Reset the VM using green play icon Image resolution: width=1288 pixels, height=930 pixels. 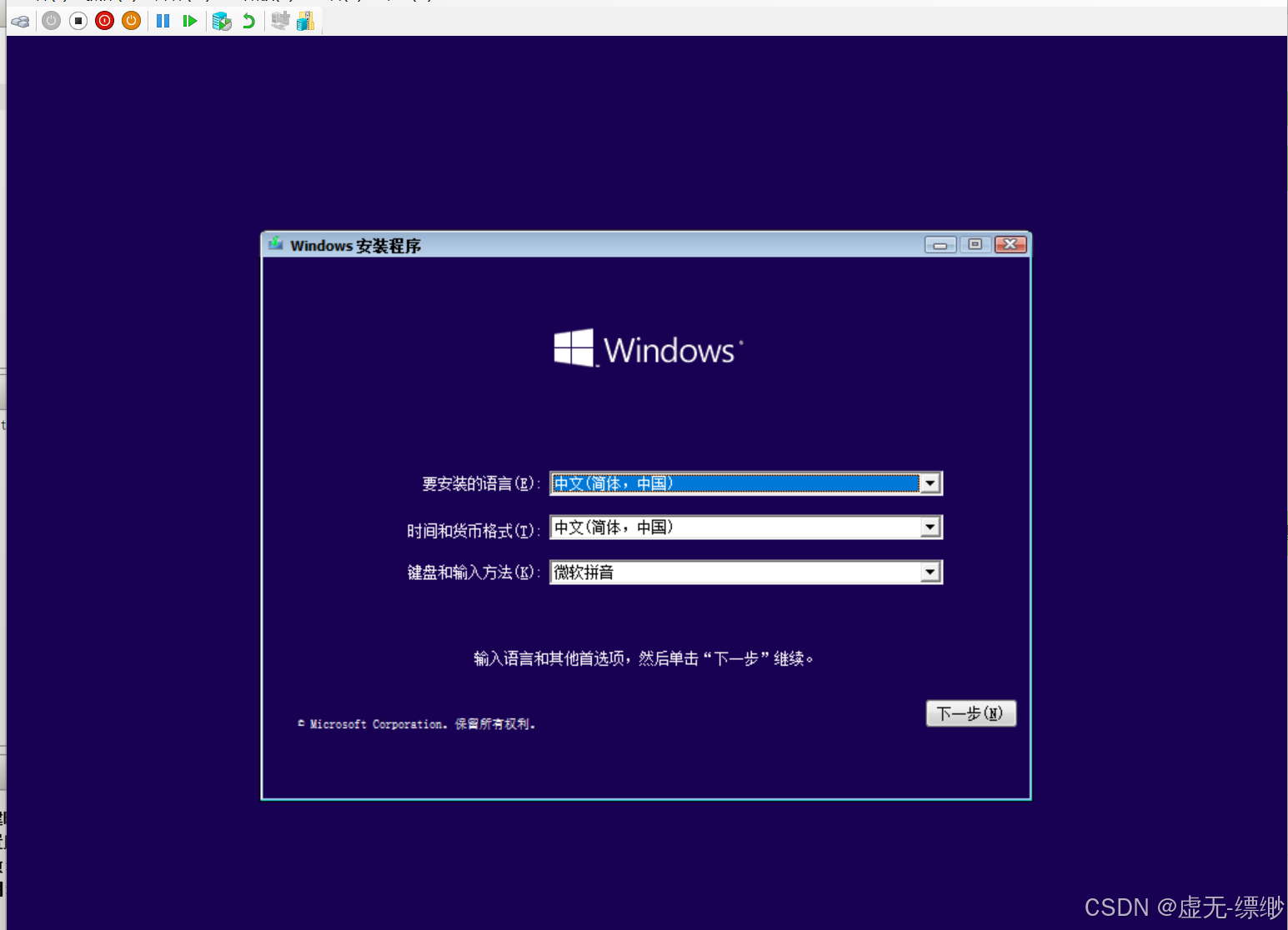coord(190,21)
